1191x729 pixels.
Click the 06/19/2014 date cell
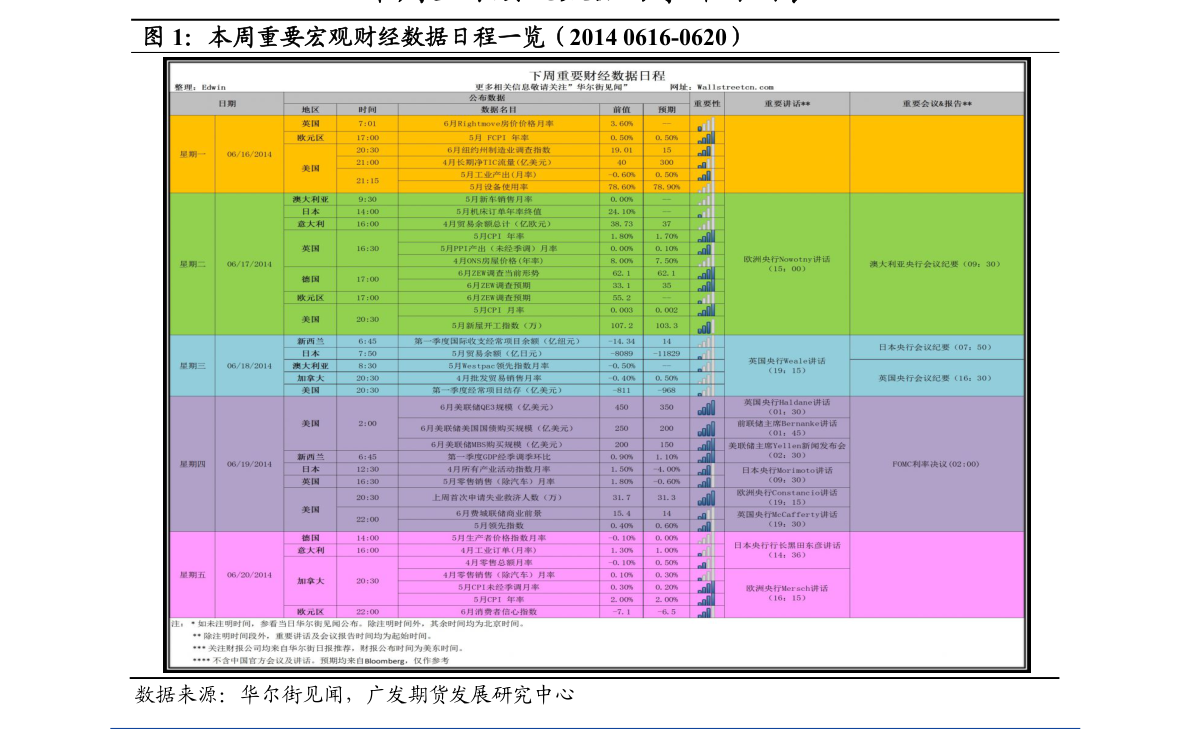tap(249, 464)
